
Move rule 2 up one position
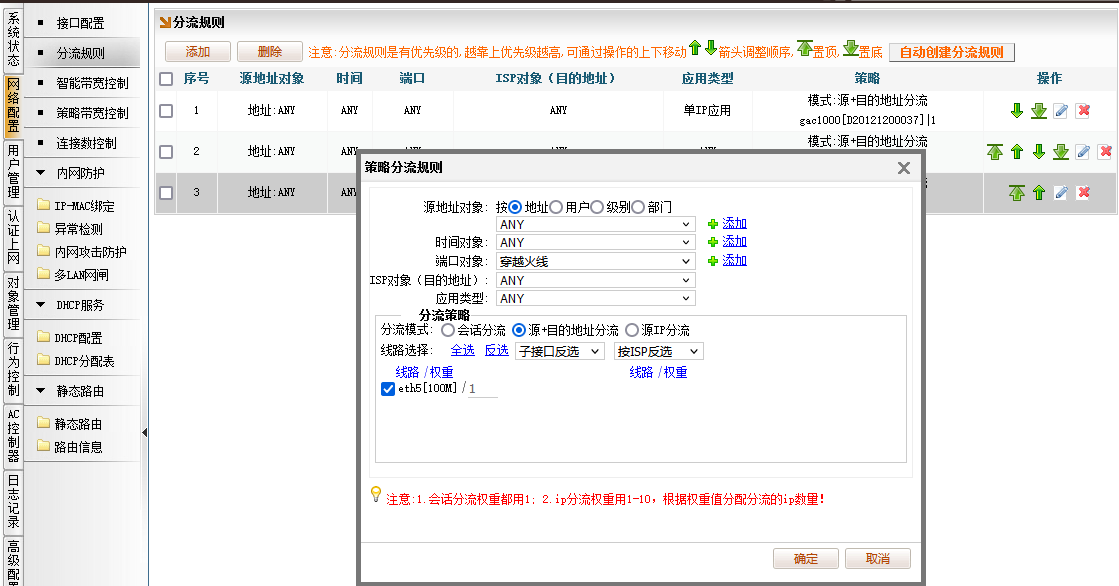[x=1017, y=151]
